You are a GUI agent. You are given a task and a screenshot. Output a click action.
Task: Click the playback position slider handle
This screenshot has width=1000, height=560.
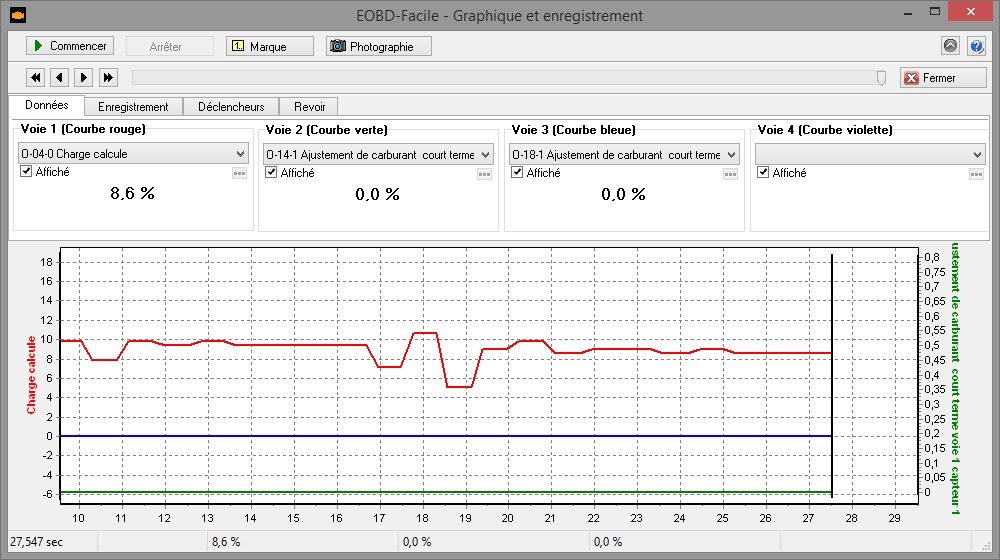point(881,77)
